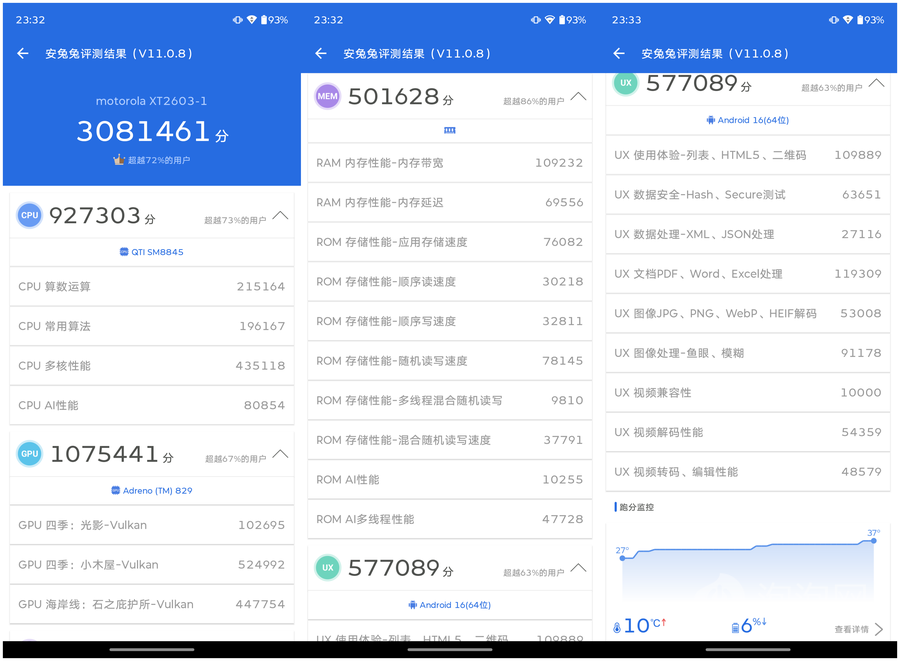Click the thermometer icon beside 10°C
Screen dimensions: 900x661
[x=617, y=627]
